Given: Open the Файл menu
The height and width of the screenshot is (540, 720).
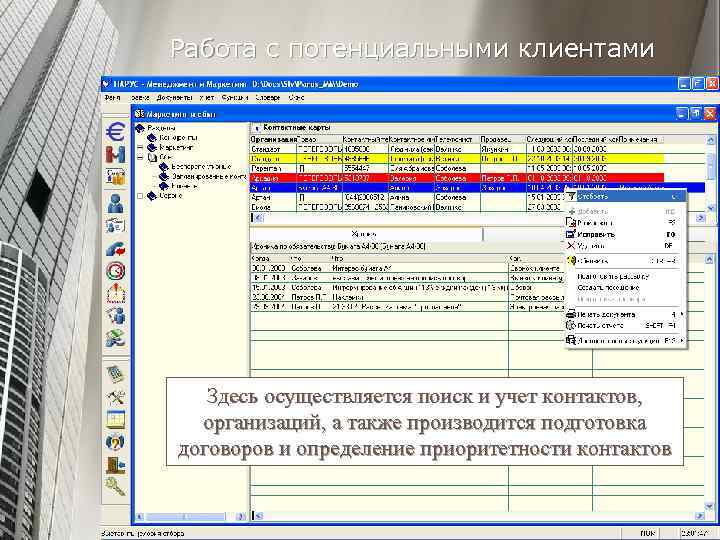Looking at the screenshot, I should pos(112,98).
